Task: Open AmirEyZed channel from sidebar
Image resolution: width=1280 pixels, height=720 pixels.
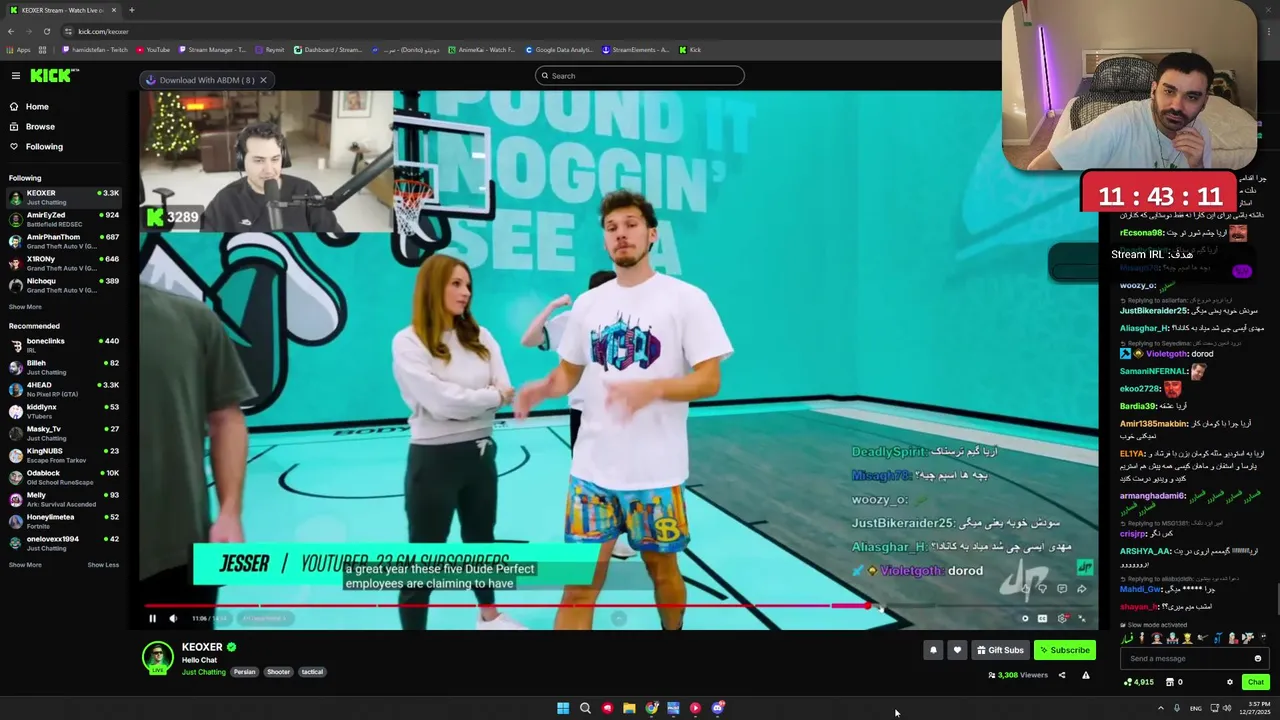Action: click(x=64, y=219)
